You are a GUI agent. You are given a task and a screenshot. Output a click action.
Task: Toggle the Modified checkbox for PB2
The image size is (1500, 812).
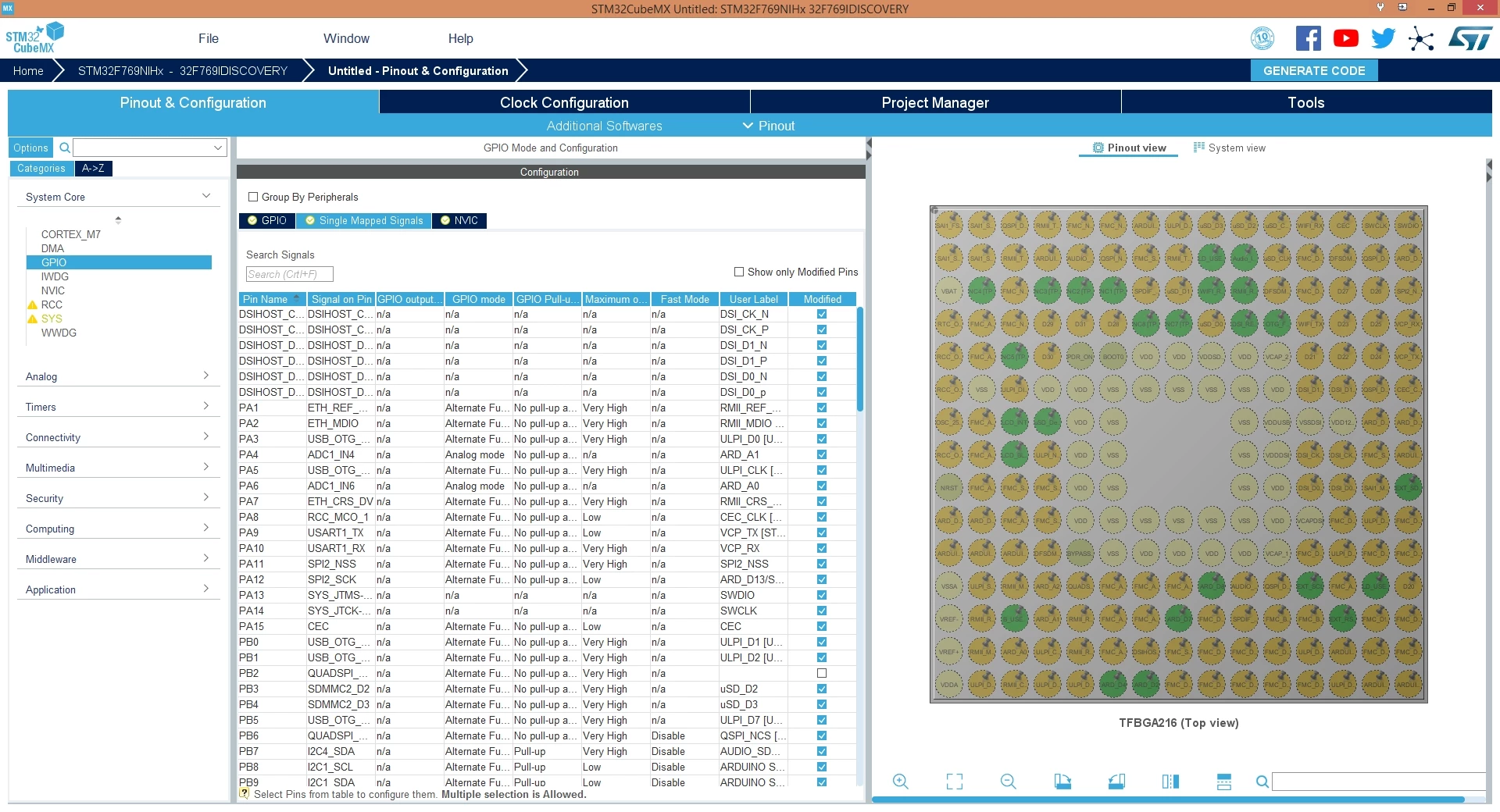tap(822, 673)
